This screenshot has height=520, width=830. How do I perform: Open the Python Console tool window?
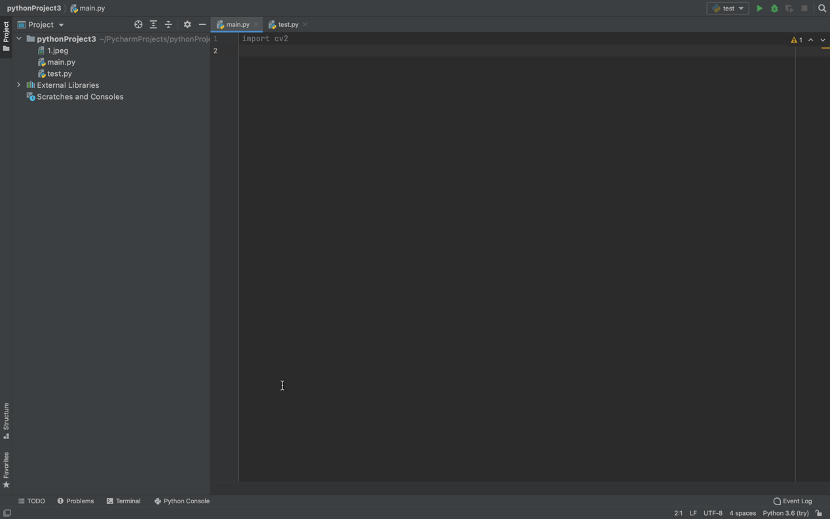tap(182, 501)
